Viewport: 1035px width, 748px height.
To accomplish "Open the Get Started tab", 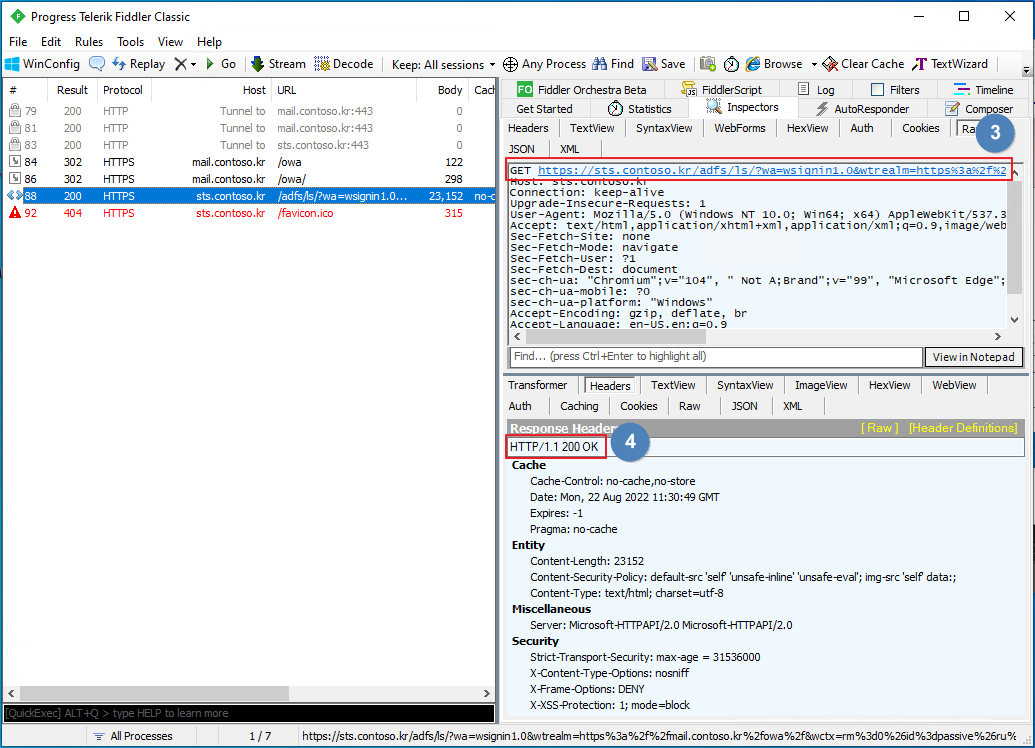I will 545,109.
